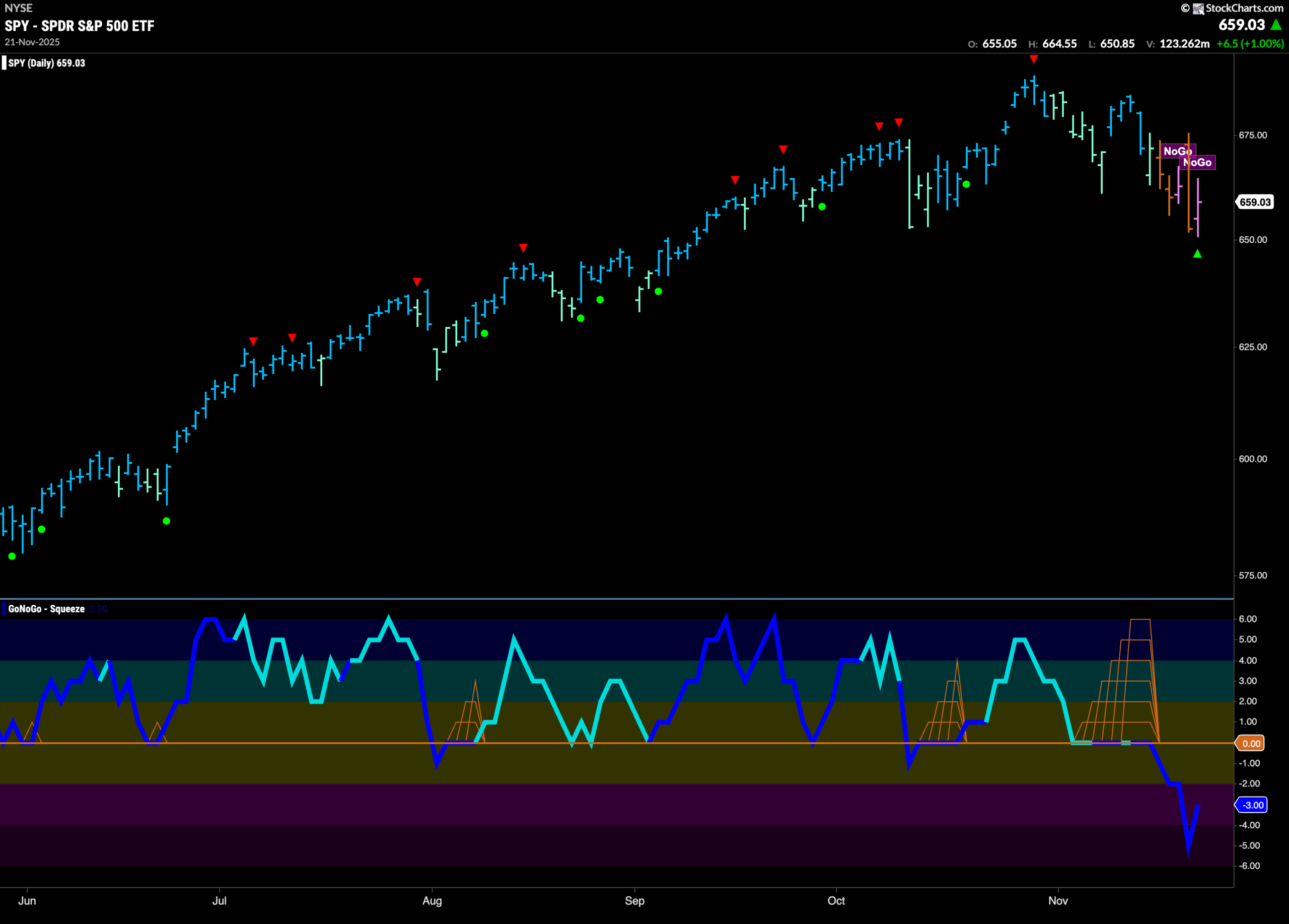This screenshot has width=1289, height=924.
Task: Click the Nov label on time axis
Action: tap(1058, 901)
